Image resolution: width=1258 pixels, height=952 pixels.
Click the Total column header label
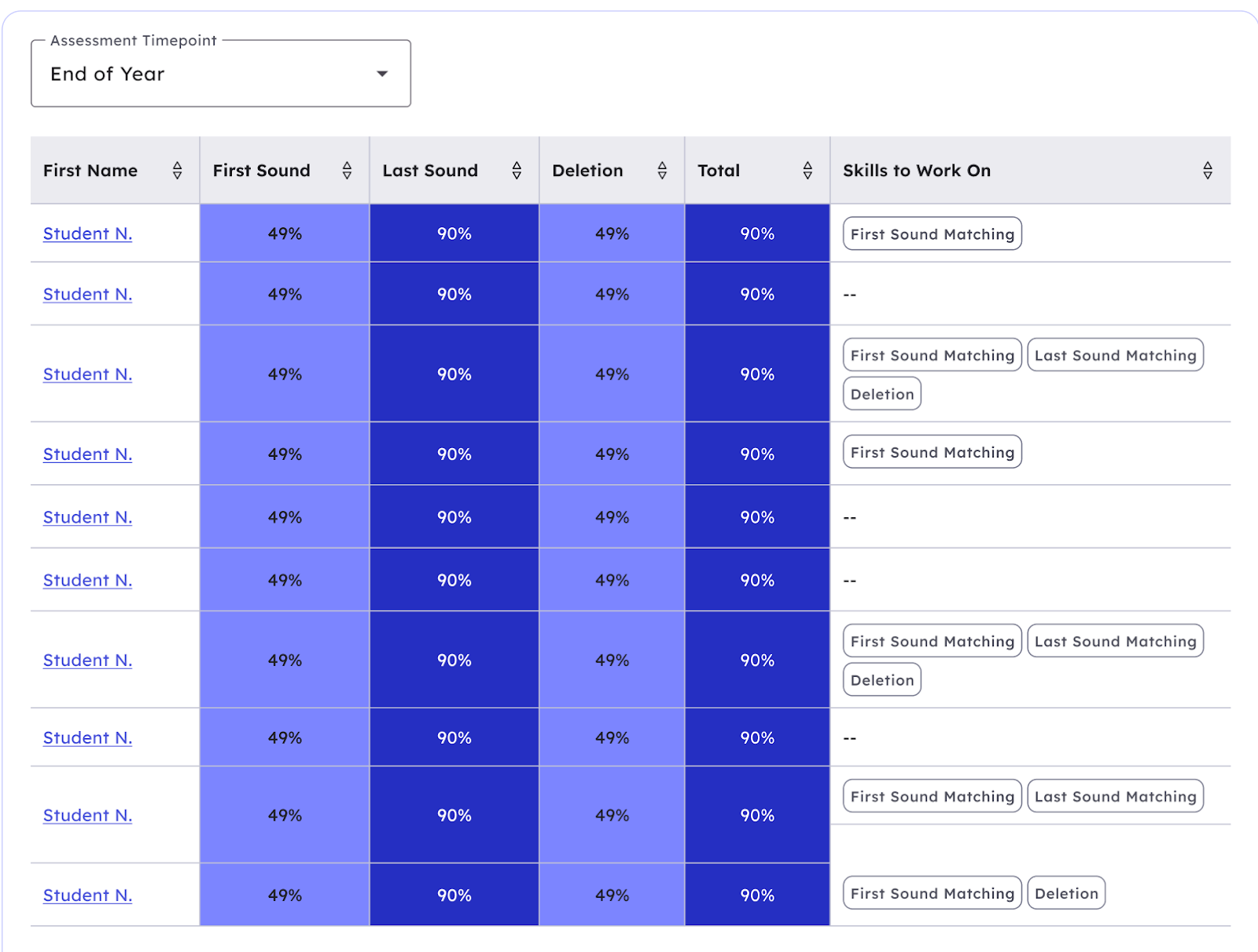point(719,171)
